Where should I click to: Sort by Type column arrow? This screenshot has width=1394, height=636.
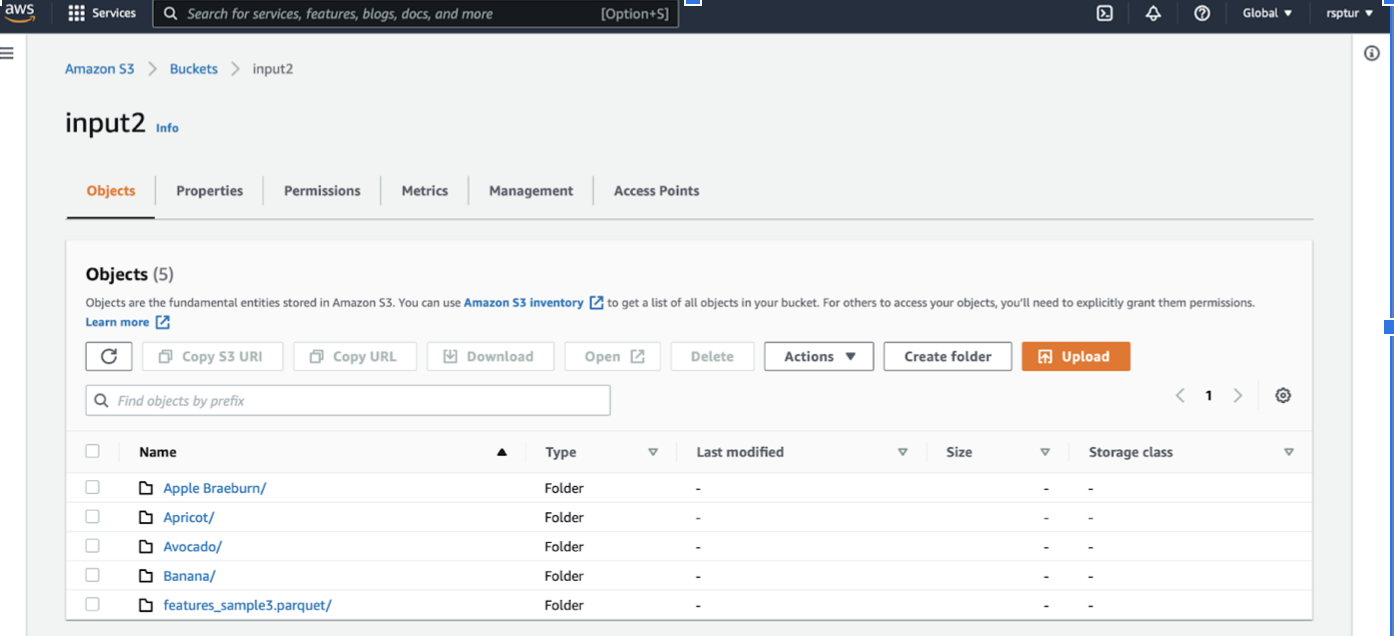653,452
